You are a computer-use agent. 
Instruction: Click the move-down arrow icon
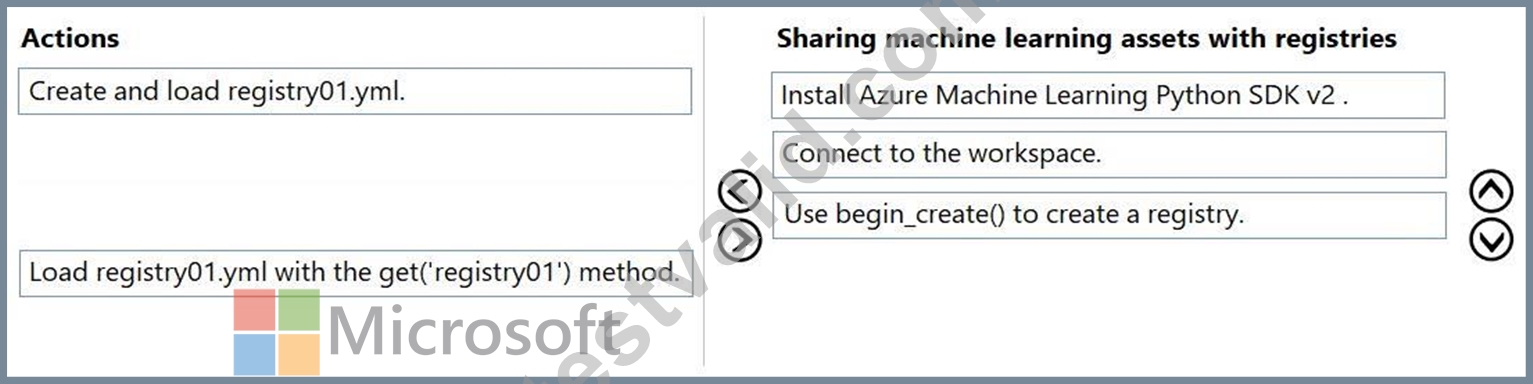[1491, 240]
